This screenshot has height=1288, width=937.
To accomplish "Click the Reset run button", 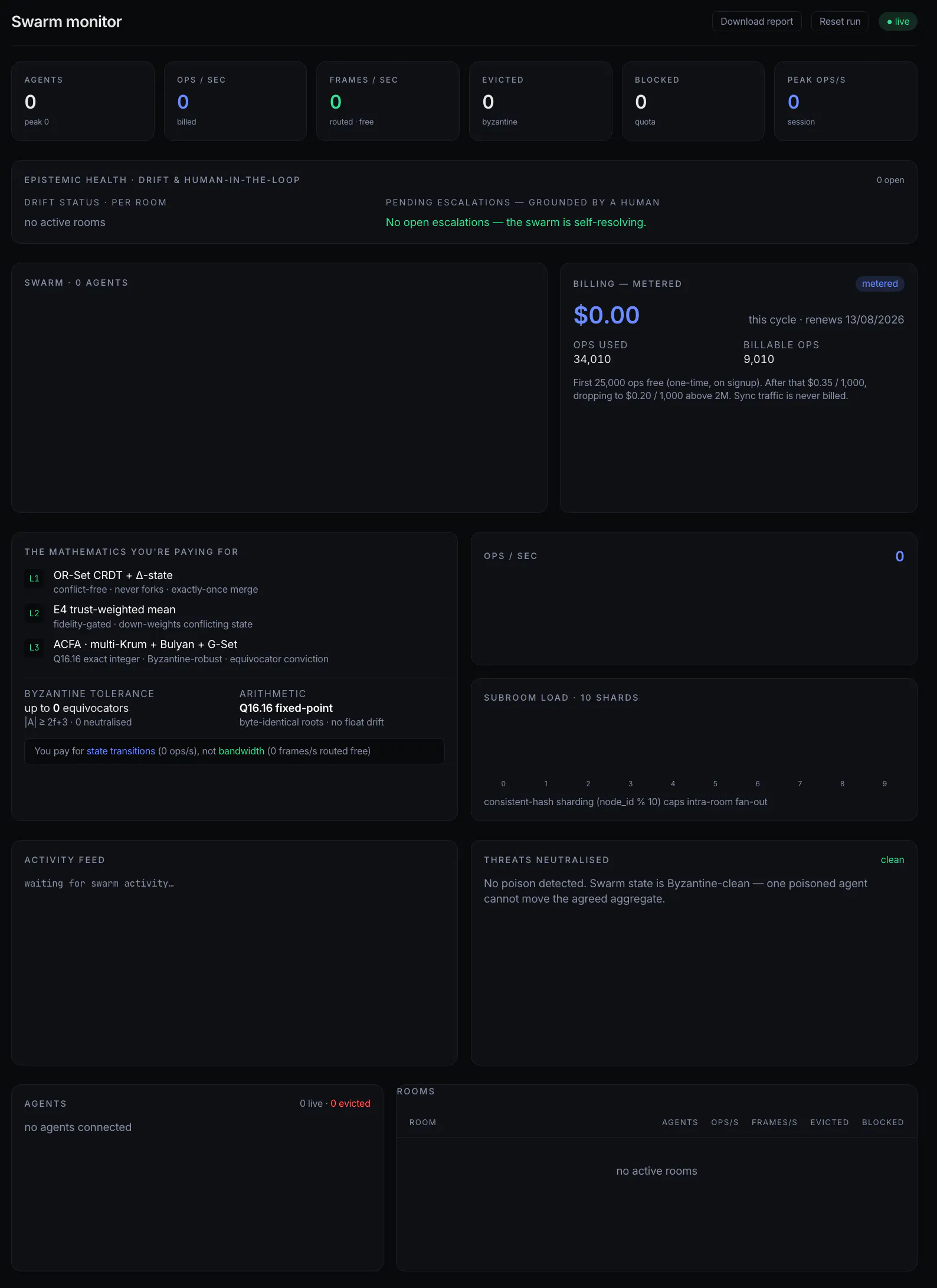I will [x=840, y=21].
